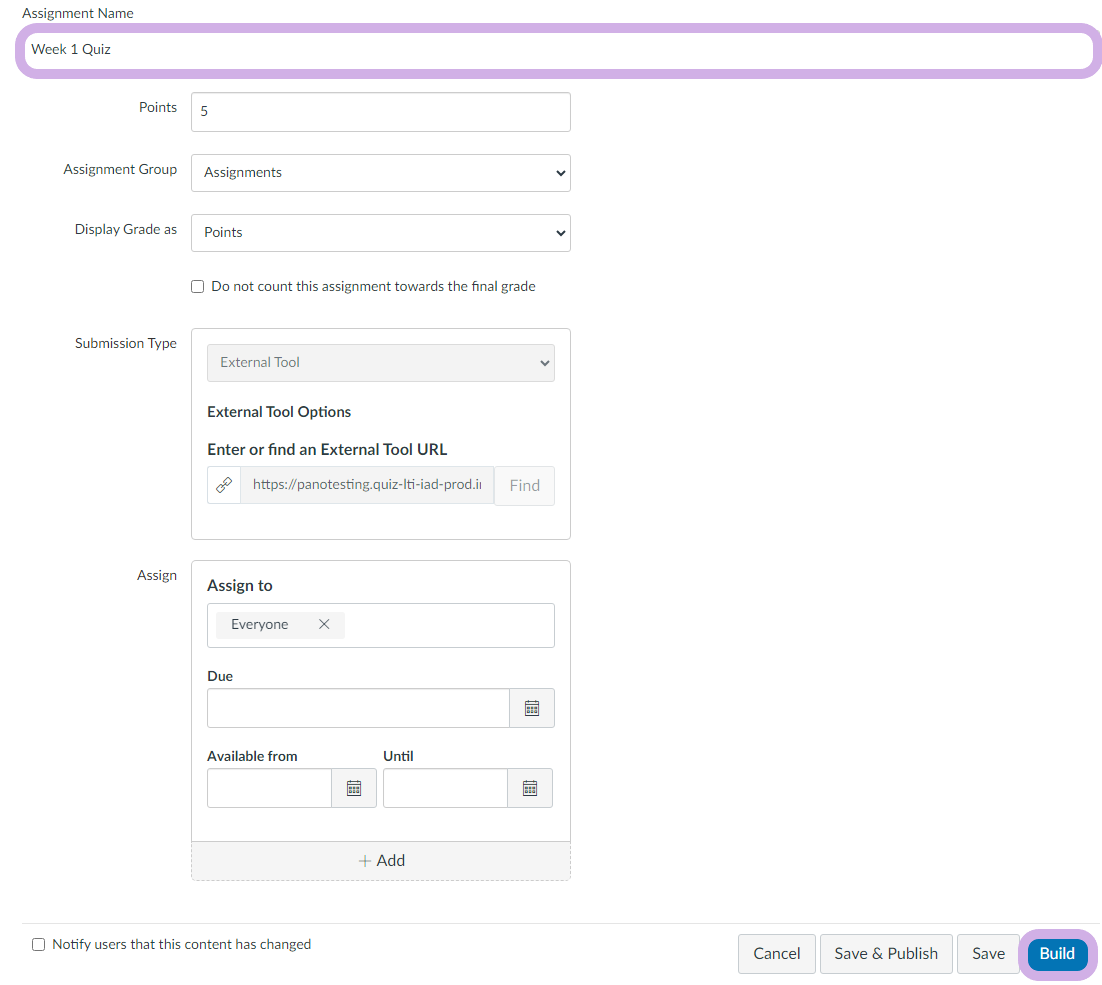Open the Due date calendar picker
Viewport: 1102px width, 985px height.
pyautogui.click(x=531, y=708)
